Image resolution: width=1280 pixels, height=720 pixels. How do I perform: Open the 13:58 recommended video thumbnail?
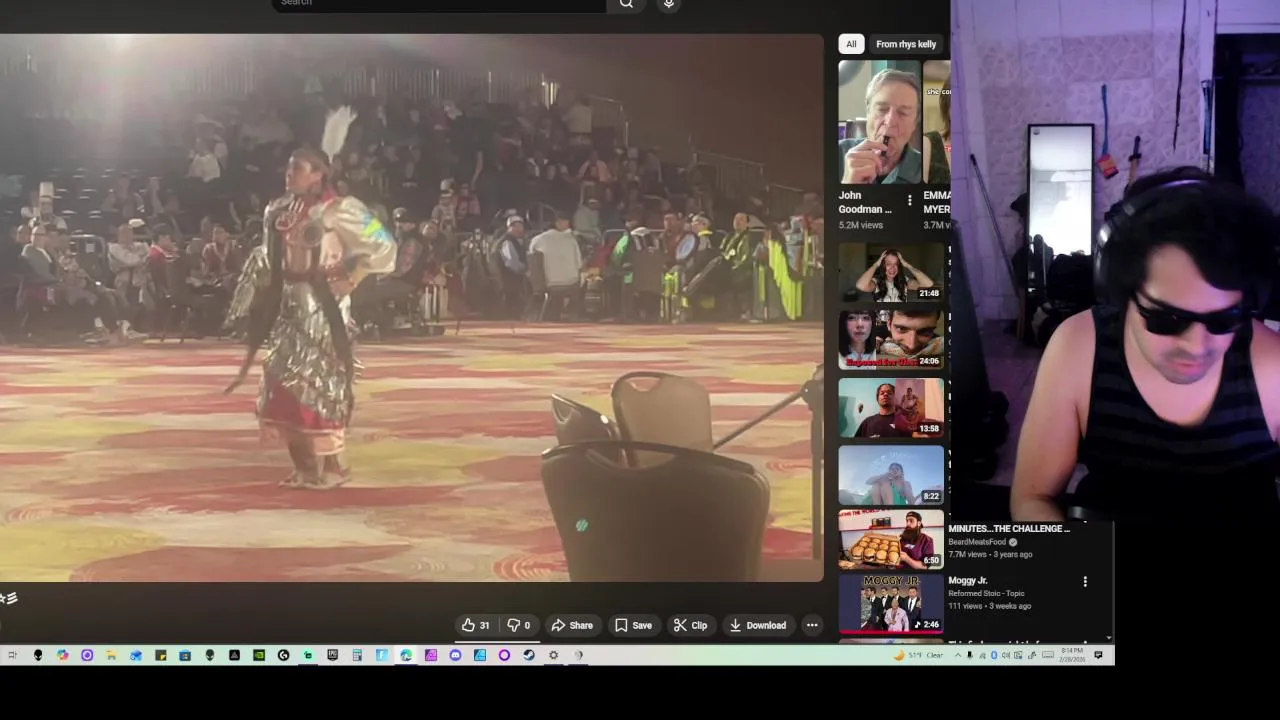(891, 407)
